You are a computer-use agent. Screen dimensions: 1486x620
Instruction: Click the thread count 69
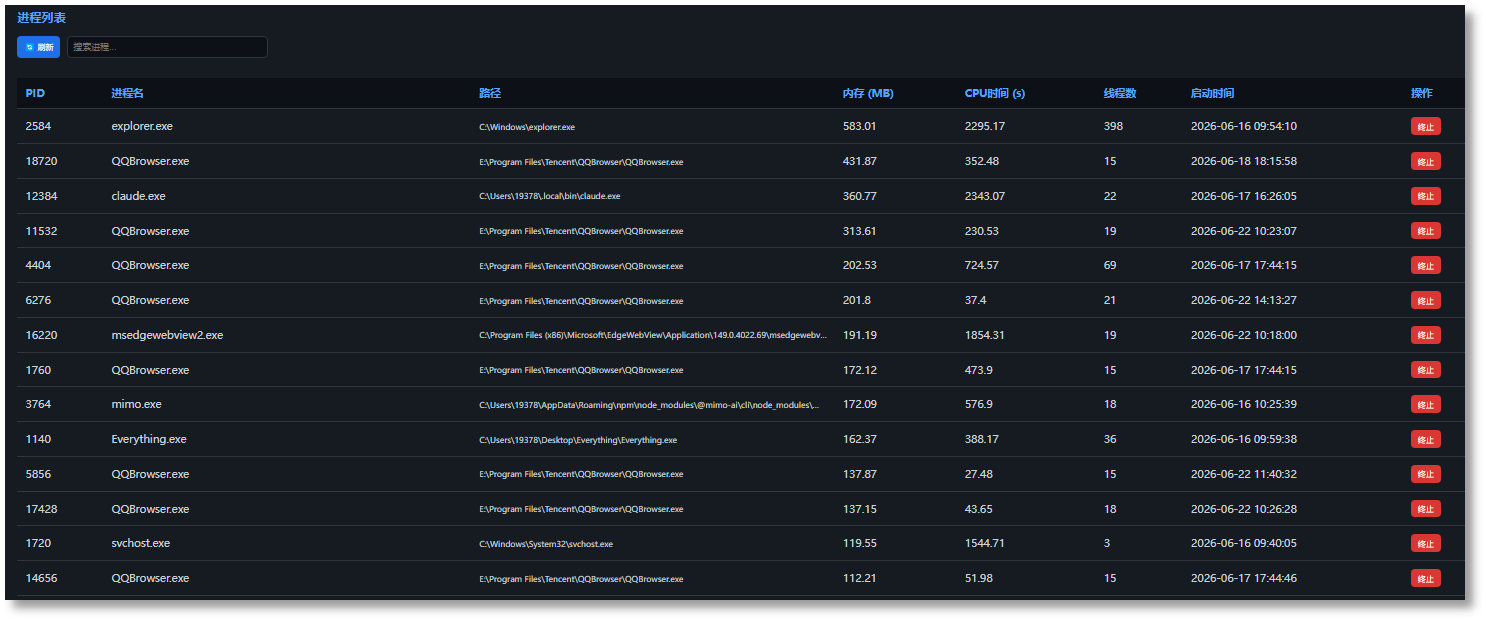pos(1110,265)
